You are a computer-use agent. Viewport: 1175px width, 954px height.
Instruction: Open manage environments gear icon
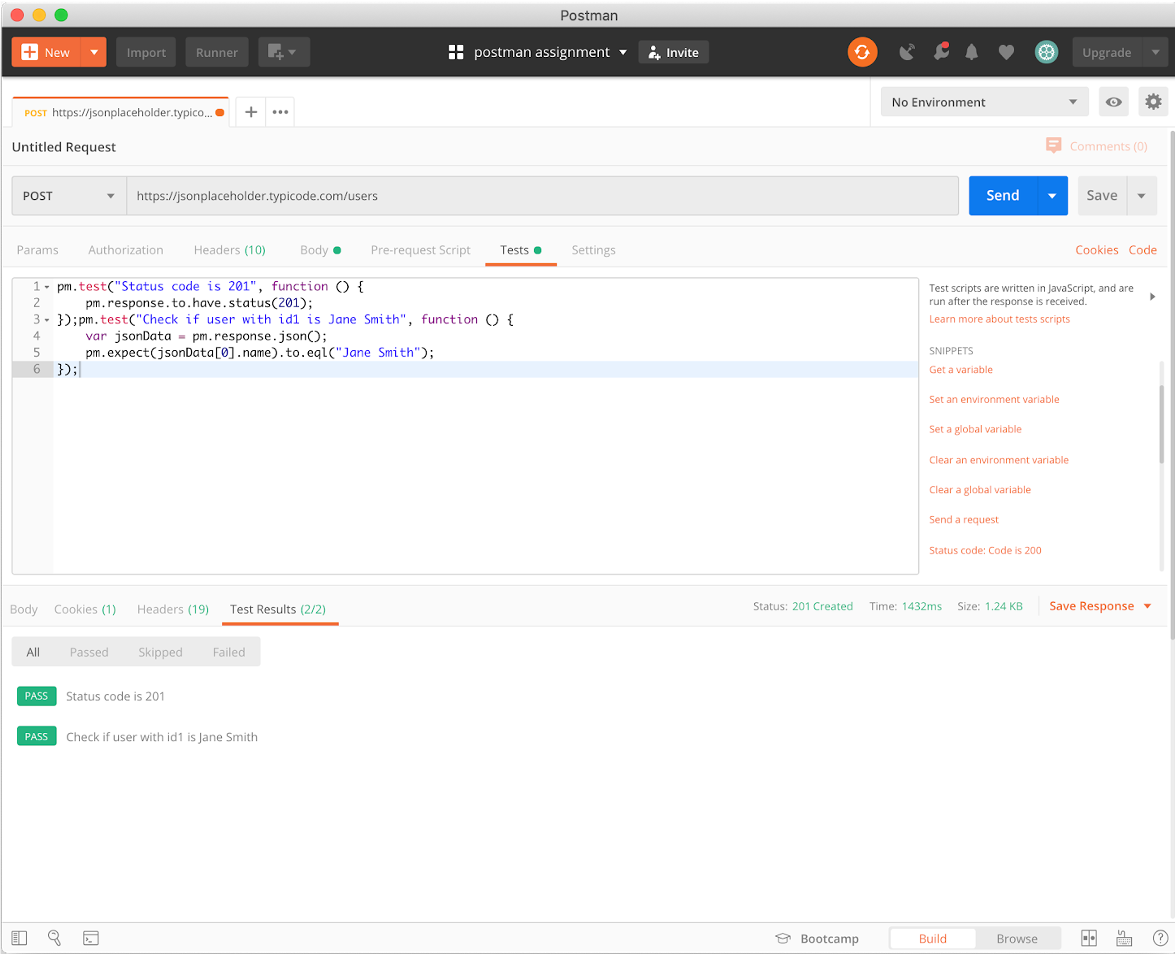tap(1153, 102)
